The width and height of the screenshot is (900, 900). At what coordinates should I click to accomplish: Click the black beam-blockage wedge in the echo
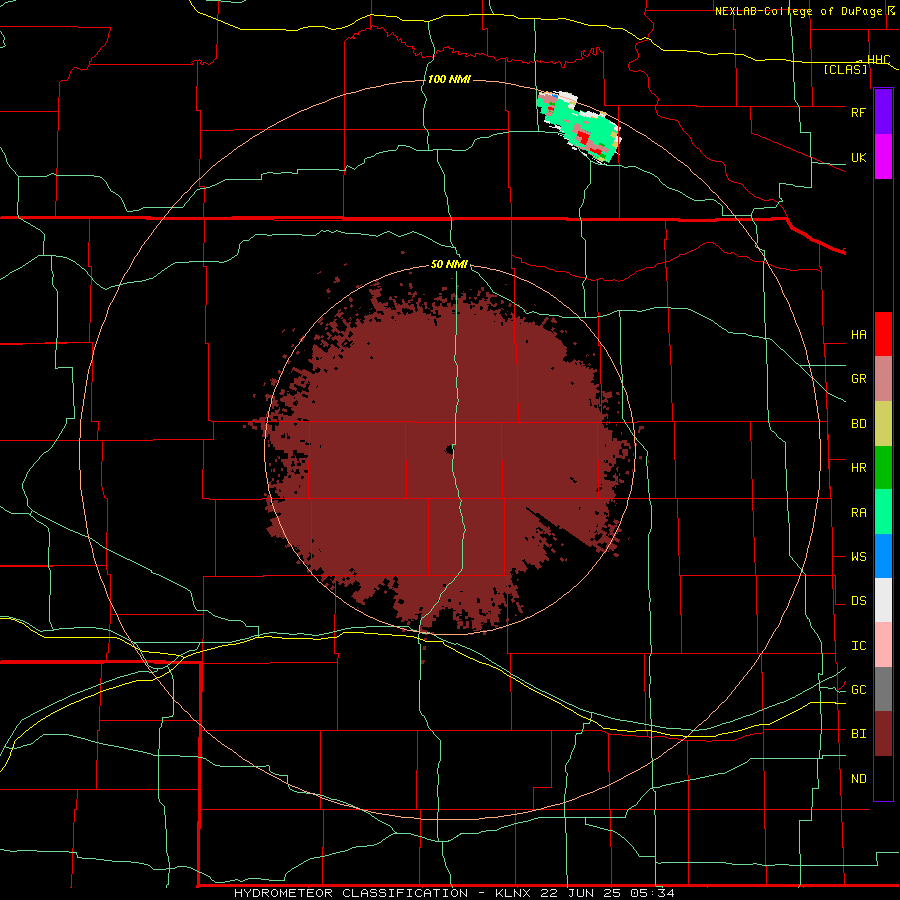pos(560,529)
